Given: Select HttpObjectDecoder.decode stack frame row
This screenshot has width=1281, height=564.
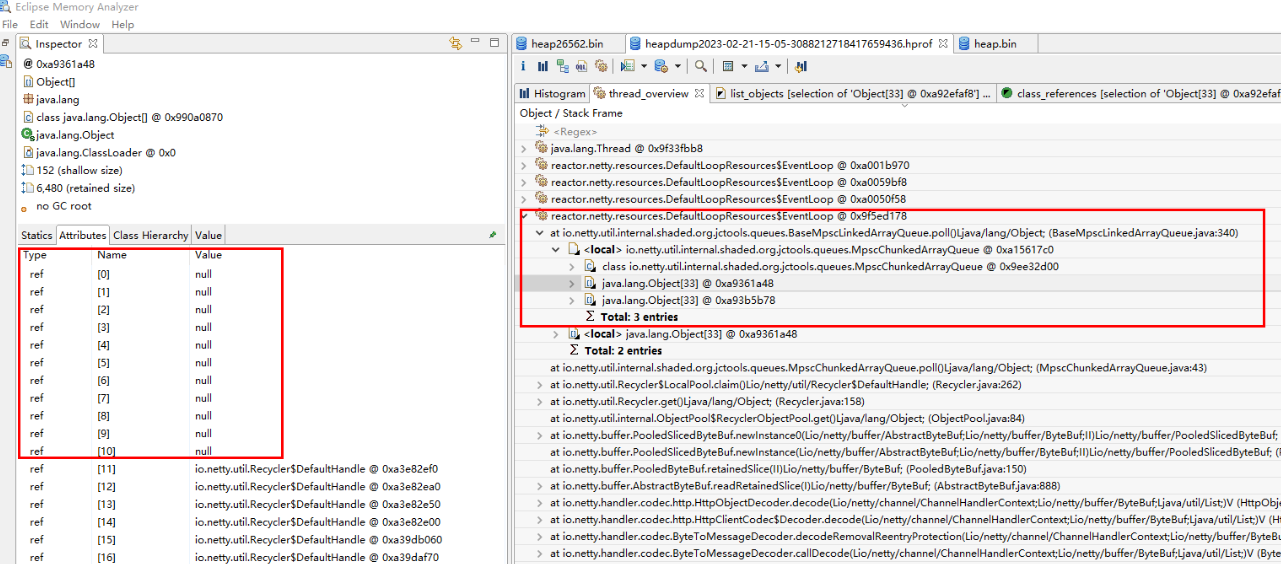Looking at the screenshot, I should pyautogui.click(x=915, y=502).
